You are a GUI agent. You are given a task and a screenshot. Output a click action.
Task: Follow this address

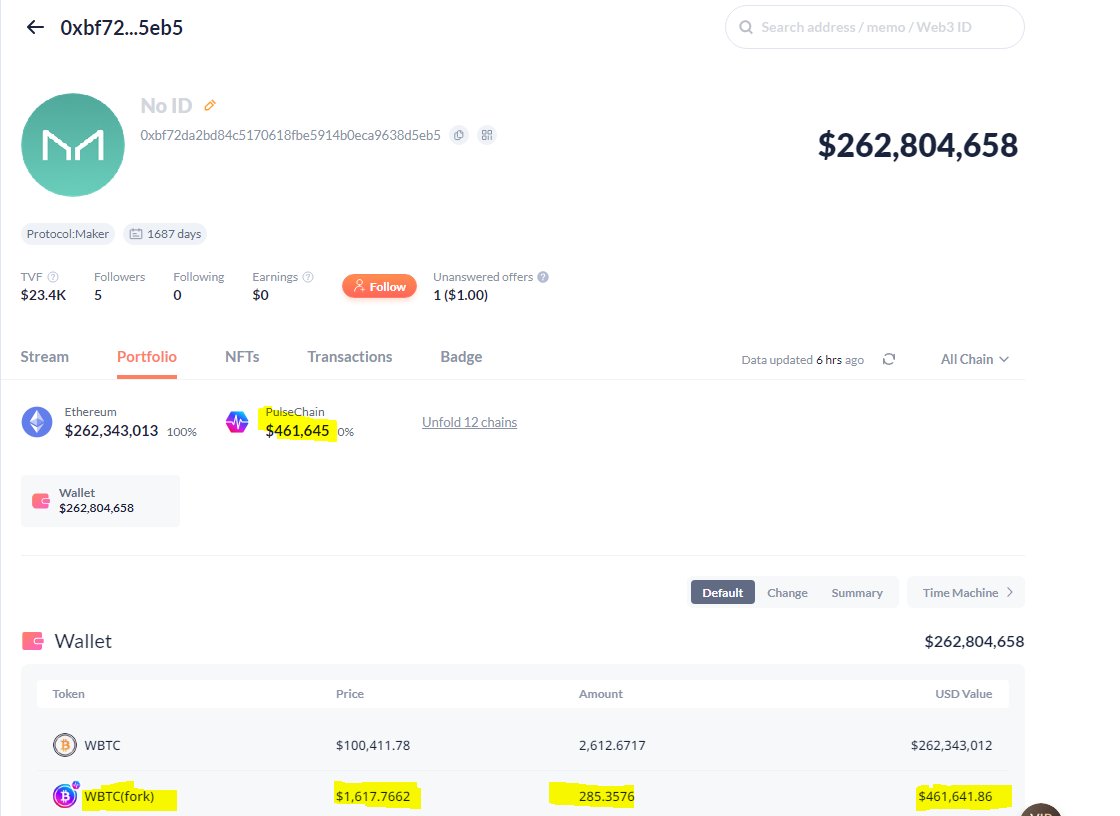pos(379,287)
